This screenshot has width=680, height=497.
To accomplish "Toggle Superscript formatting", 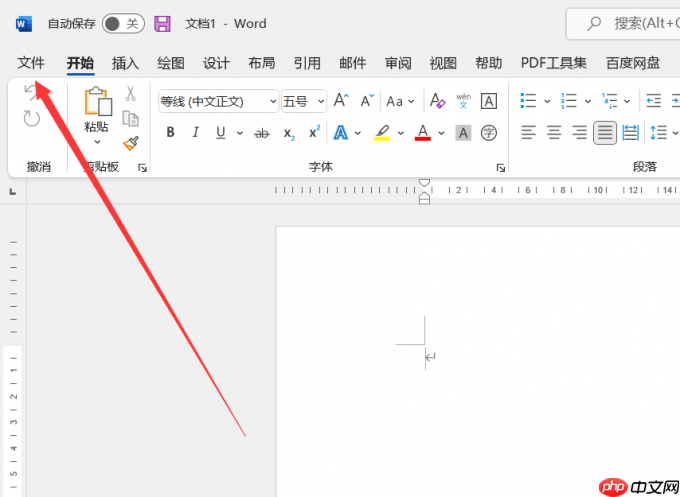I will (x=314, y=131).
